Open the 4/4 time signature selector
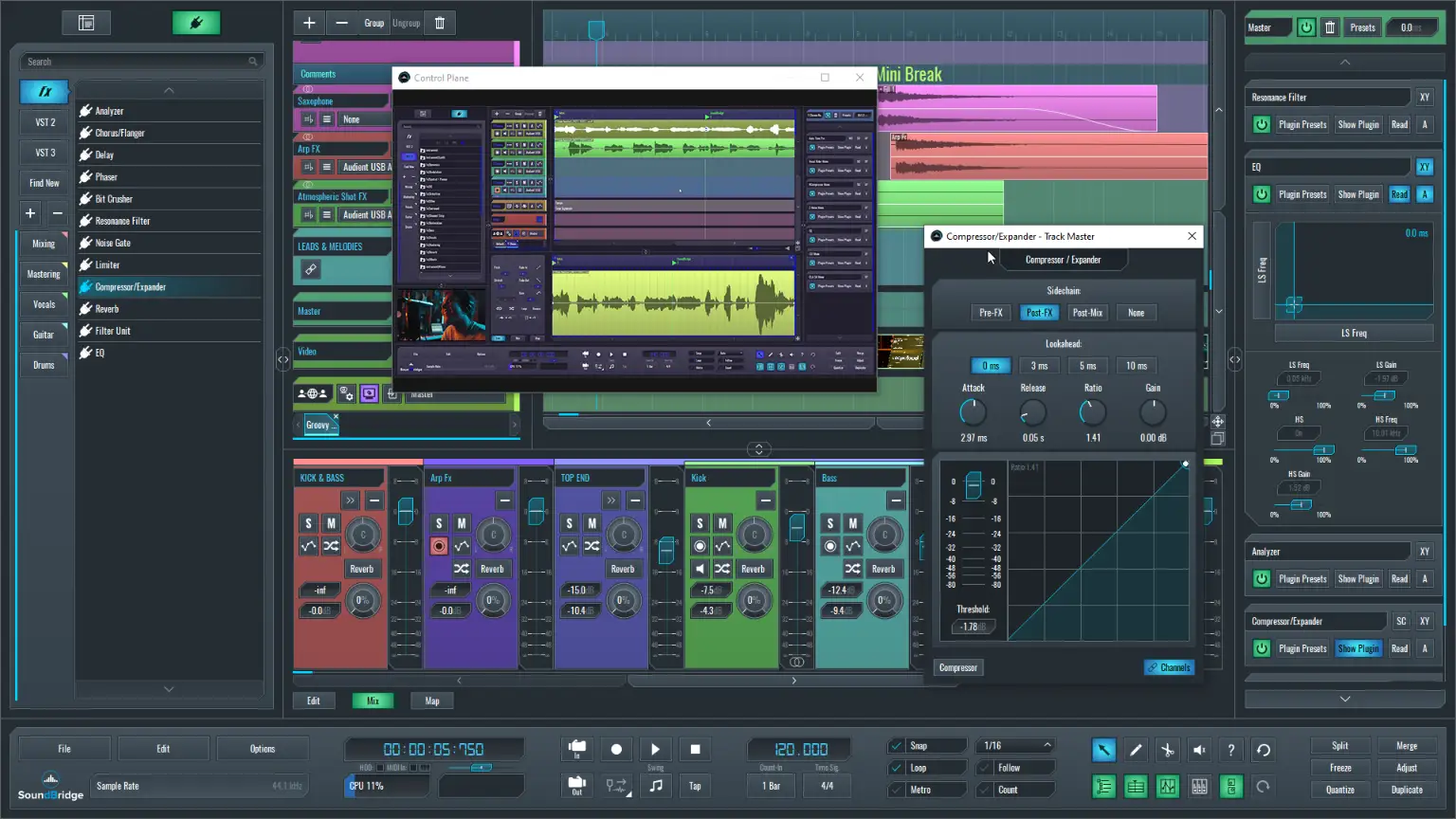 827,786
